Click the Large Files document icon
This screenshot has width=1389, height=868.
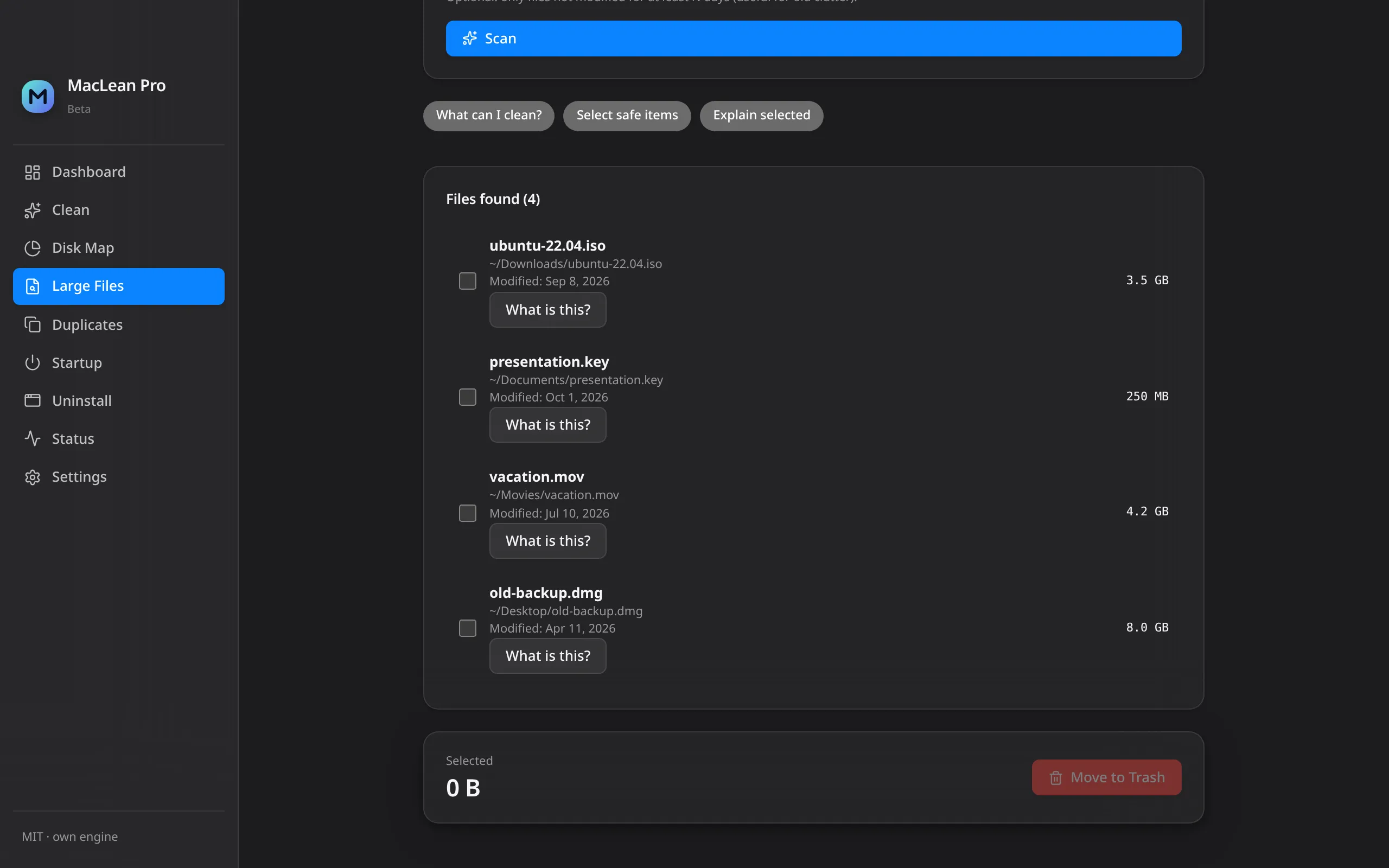33,286
